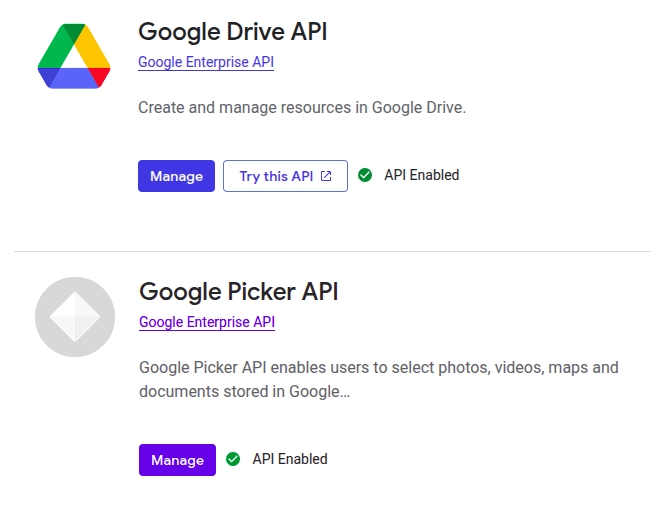Click the divider line between the API cards

coord(333,251)
